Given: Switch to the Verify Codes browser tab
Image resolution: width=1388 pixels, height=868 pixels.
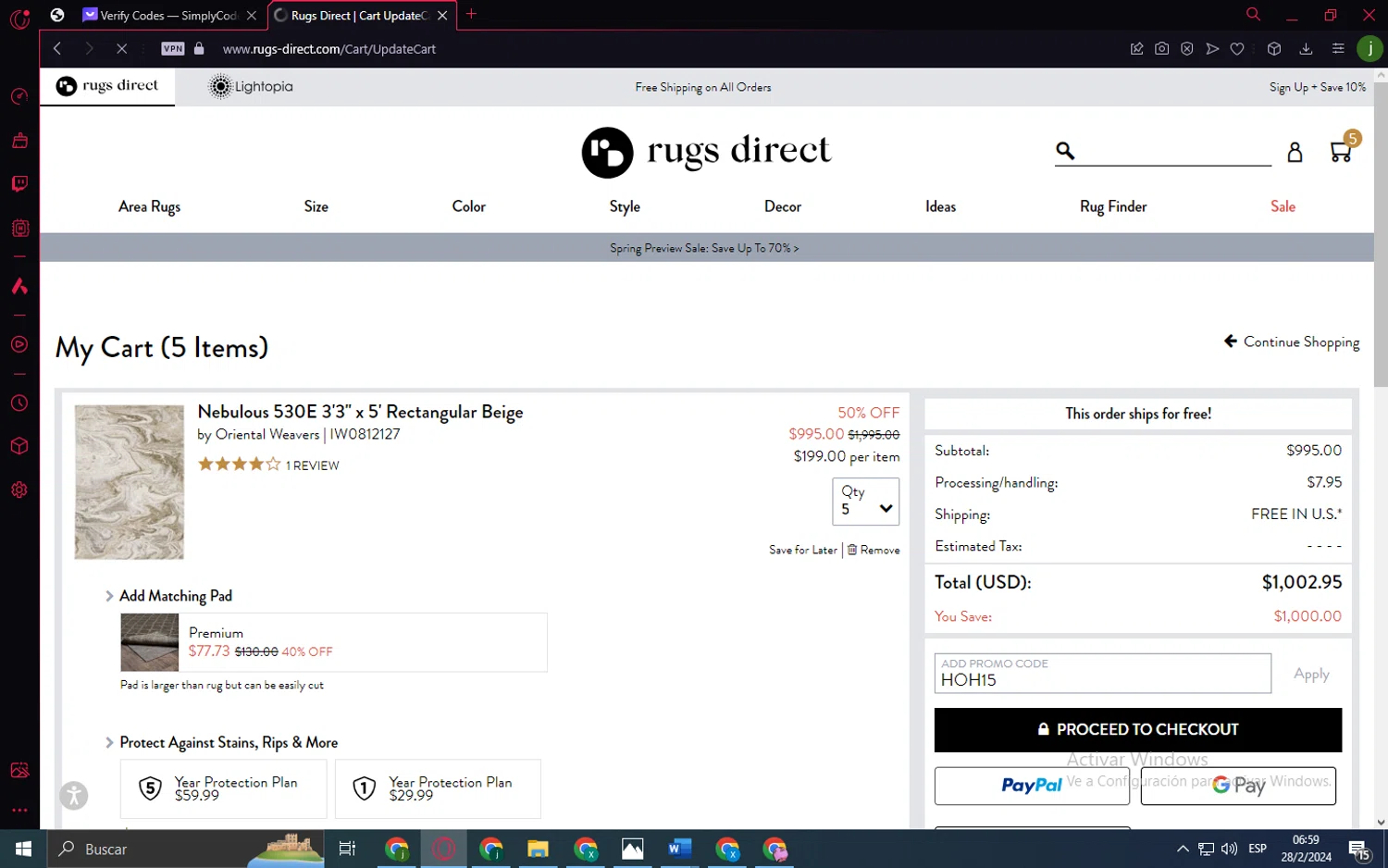Looking at the screenshot, I should tap(168, 16).
